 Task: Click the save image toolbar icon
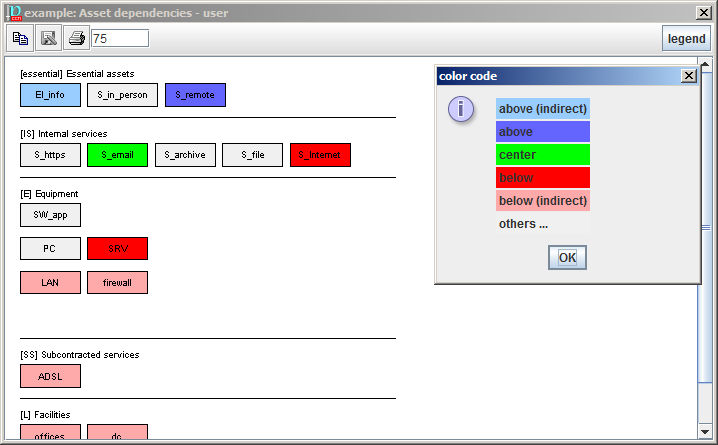(x=48, y=38)
